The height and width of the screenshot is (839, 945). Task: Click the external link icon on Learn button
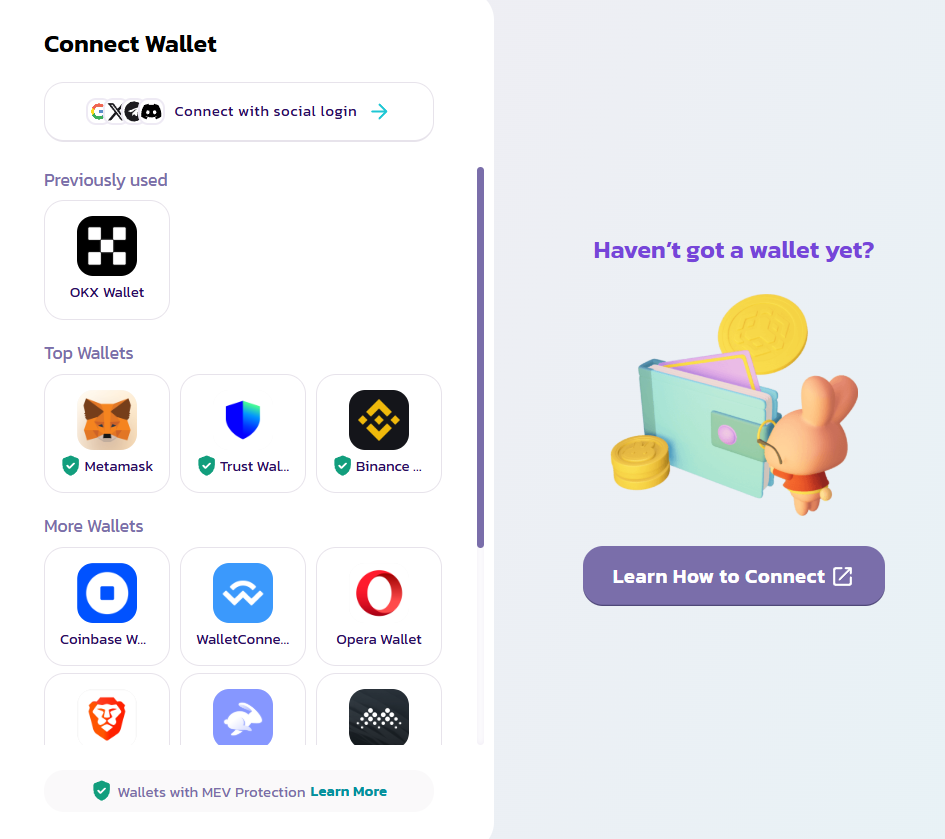[x=843, y=576]
